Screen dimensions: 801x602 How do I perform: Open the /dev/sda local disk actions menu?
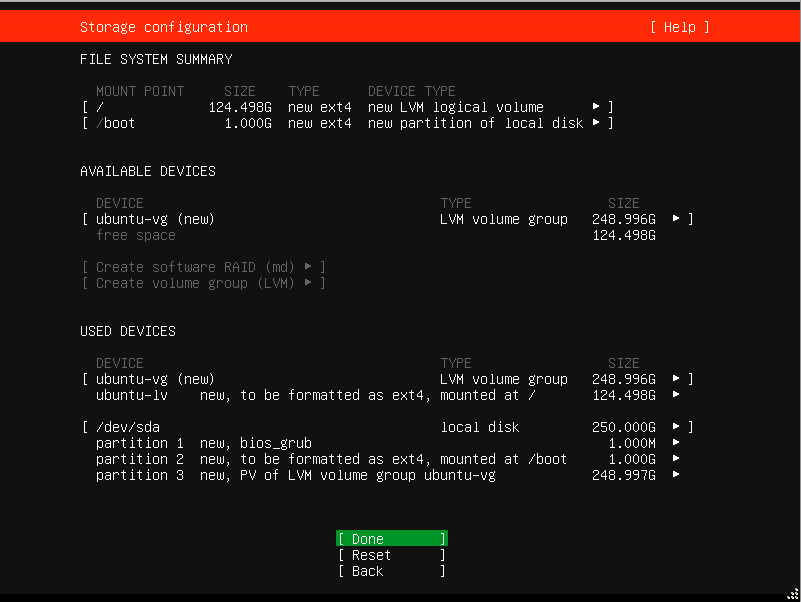tap(674, 427)
